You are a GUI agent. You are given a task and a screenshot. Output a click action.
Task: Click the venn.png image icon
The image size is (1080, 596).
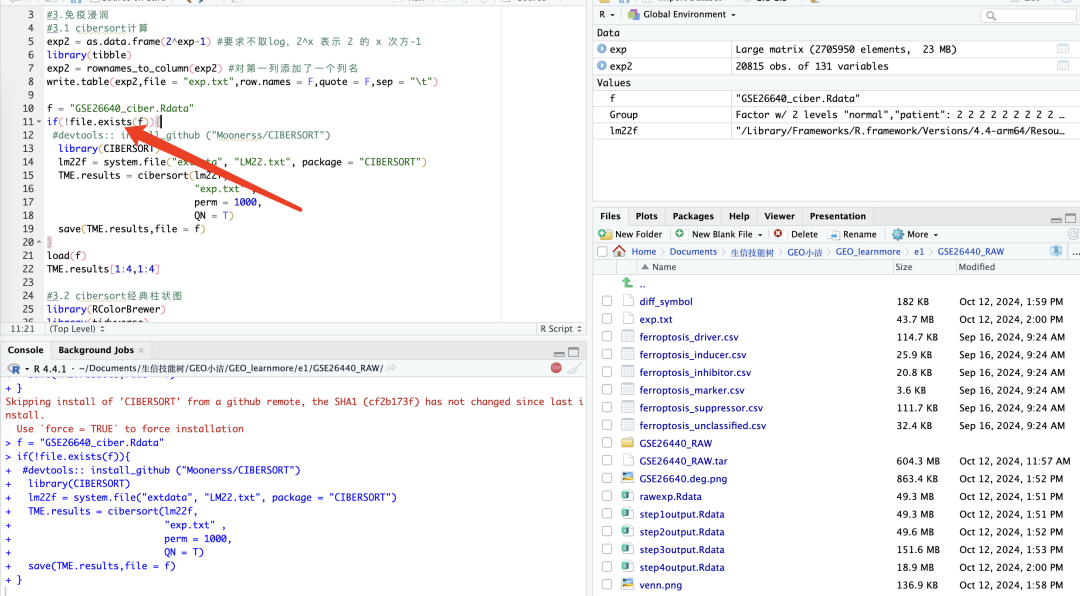click(627, 584)
